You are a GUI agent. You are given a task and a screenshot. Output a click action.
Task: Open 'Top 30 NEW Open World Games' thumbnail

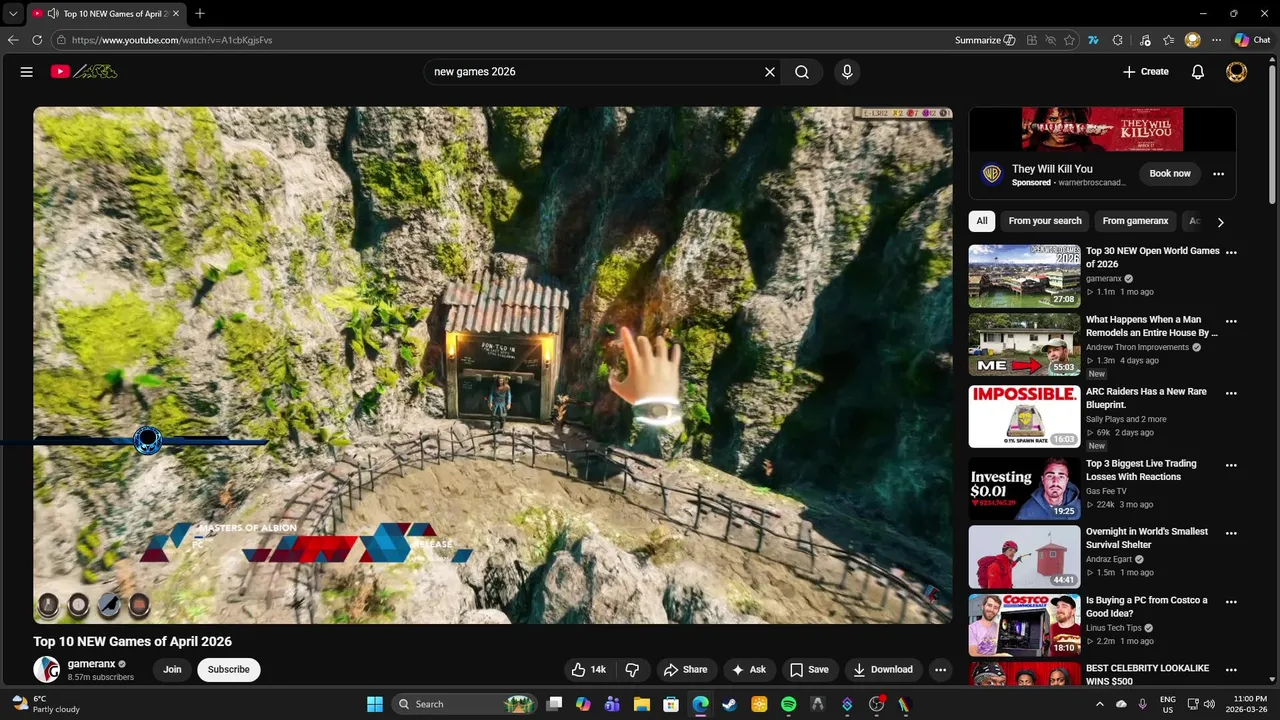pyautogui.click(x=1024, y=276)
